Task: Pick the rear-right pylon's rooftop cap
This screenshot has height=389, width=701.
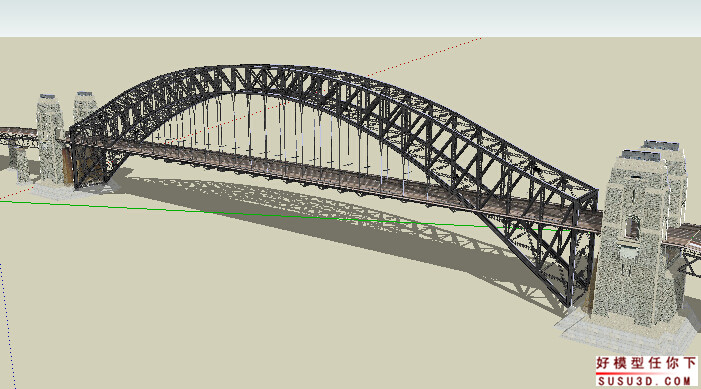Action: [663, 146]
